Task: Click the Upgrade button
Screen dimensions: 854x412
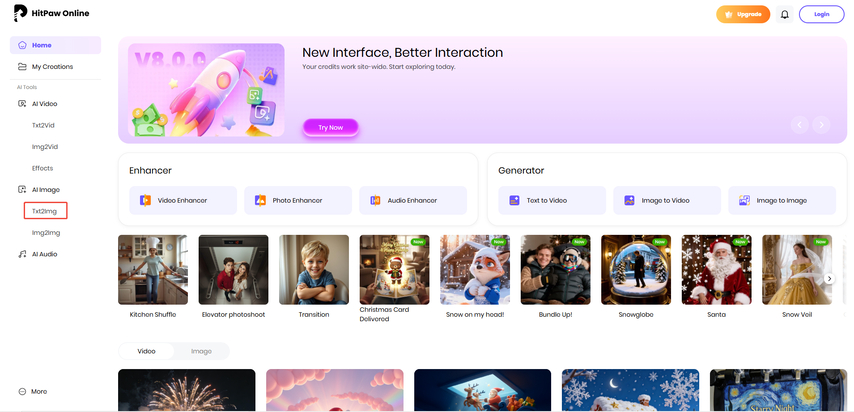Action: coord(743,14)
